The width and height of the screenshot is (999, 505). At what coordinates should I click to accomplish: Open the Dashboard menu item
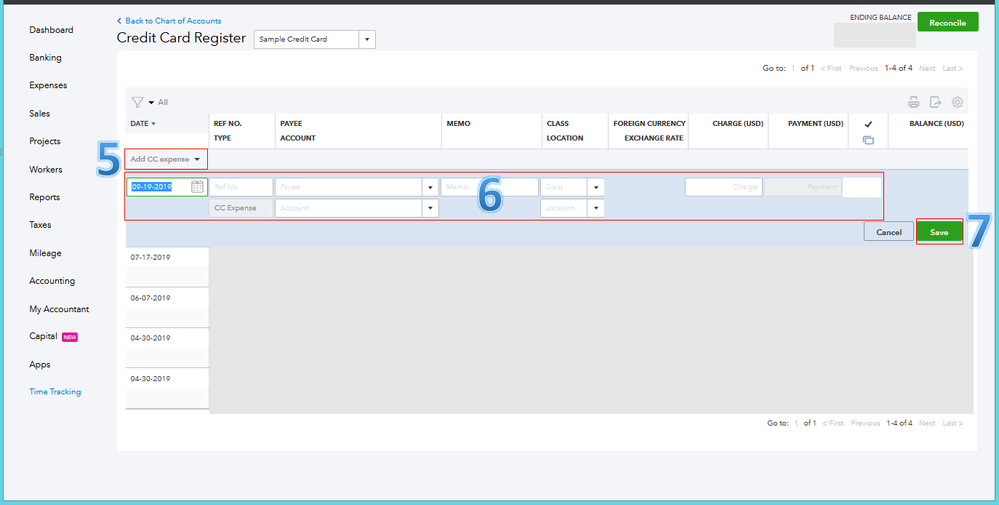pyautogui.click(x=51, y=30)
